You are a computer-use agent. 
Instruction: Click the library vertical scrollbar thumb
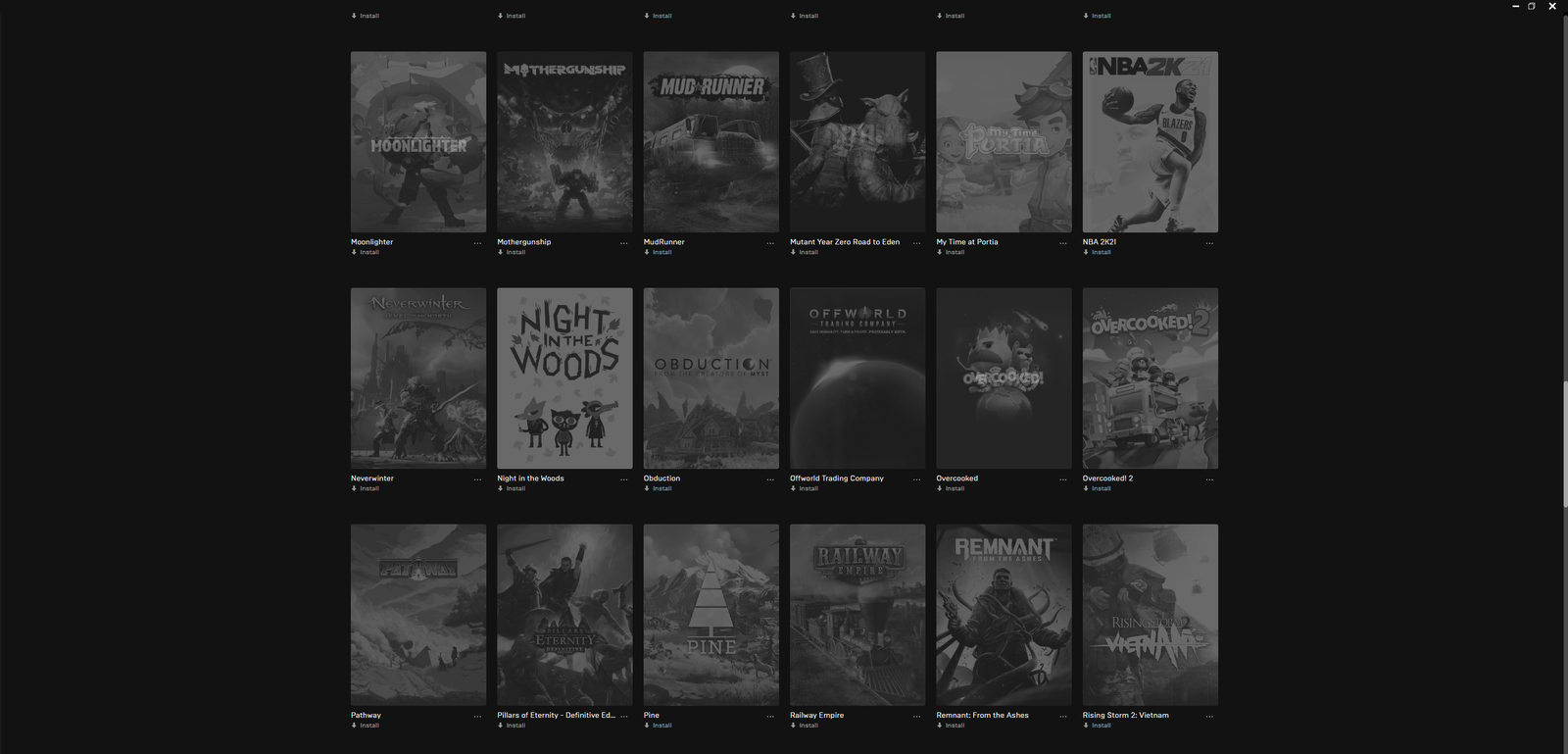pos(1564,444)
